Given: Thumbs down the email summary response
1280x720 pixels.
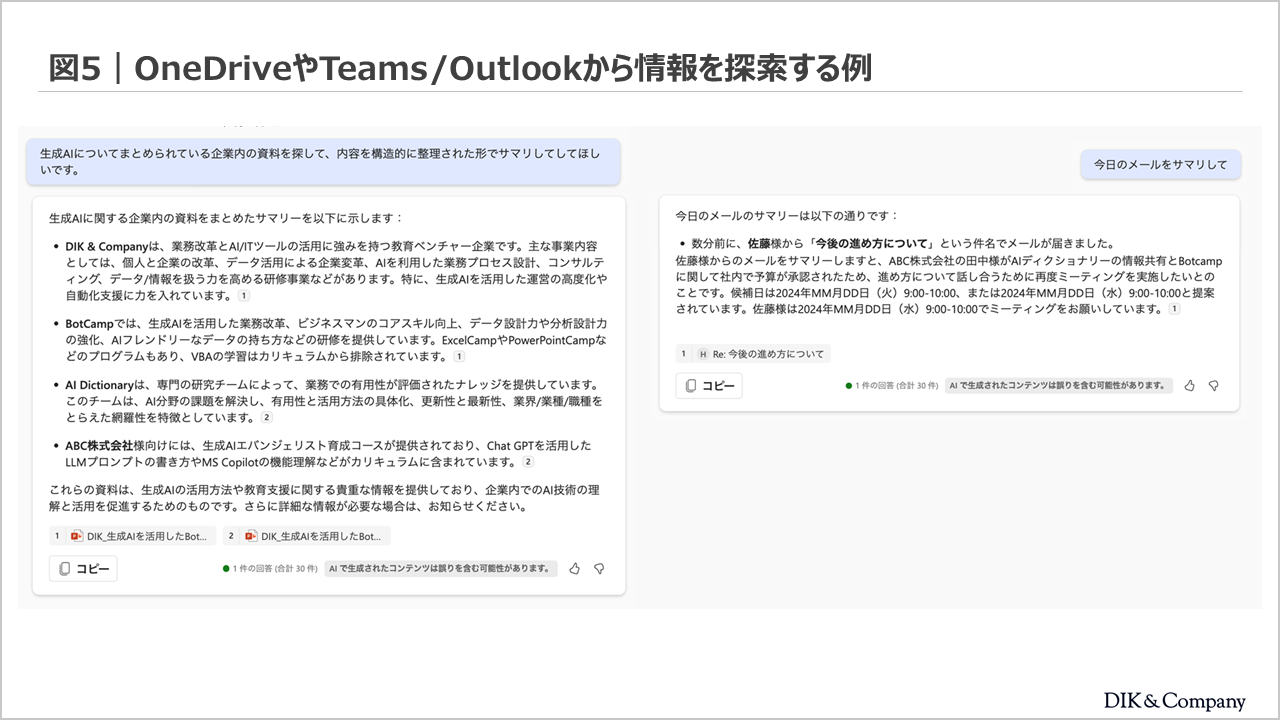Looking at the screenshot, I should click(x=1213, y=385).
